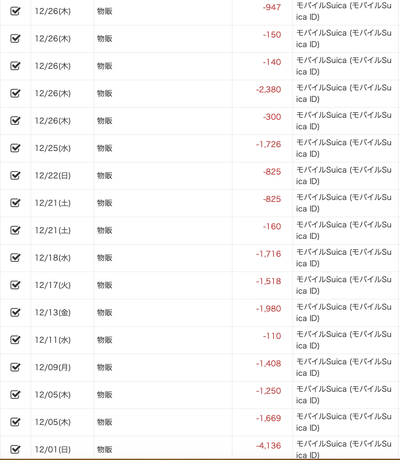
Task: Click the モバイルSuica account text on the -1,980 row
Action: click(344, 312)
